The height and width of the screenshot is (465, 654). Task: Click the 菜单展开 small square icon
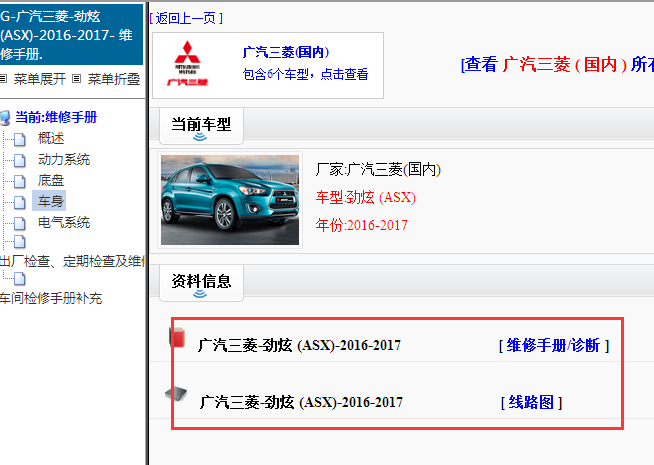click(3, 78)
